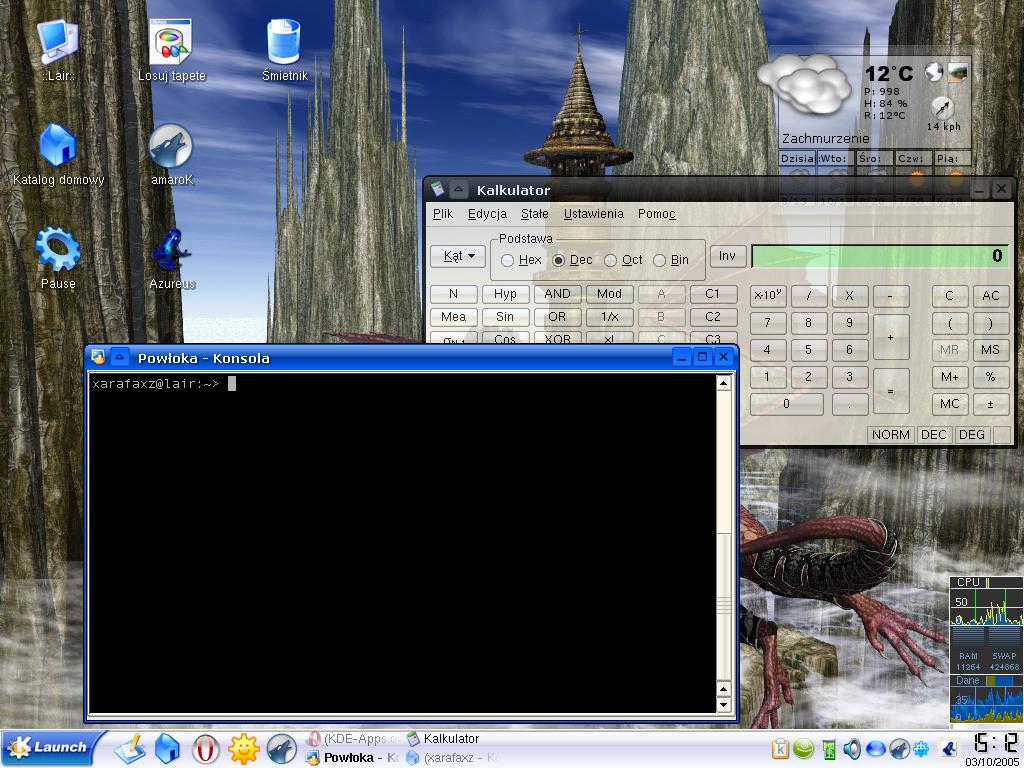Click the AC button in Kalkulator
This screenshot has height=768, width=1024.
tap(991, 296)
